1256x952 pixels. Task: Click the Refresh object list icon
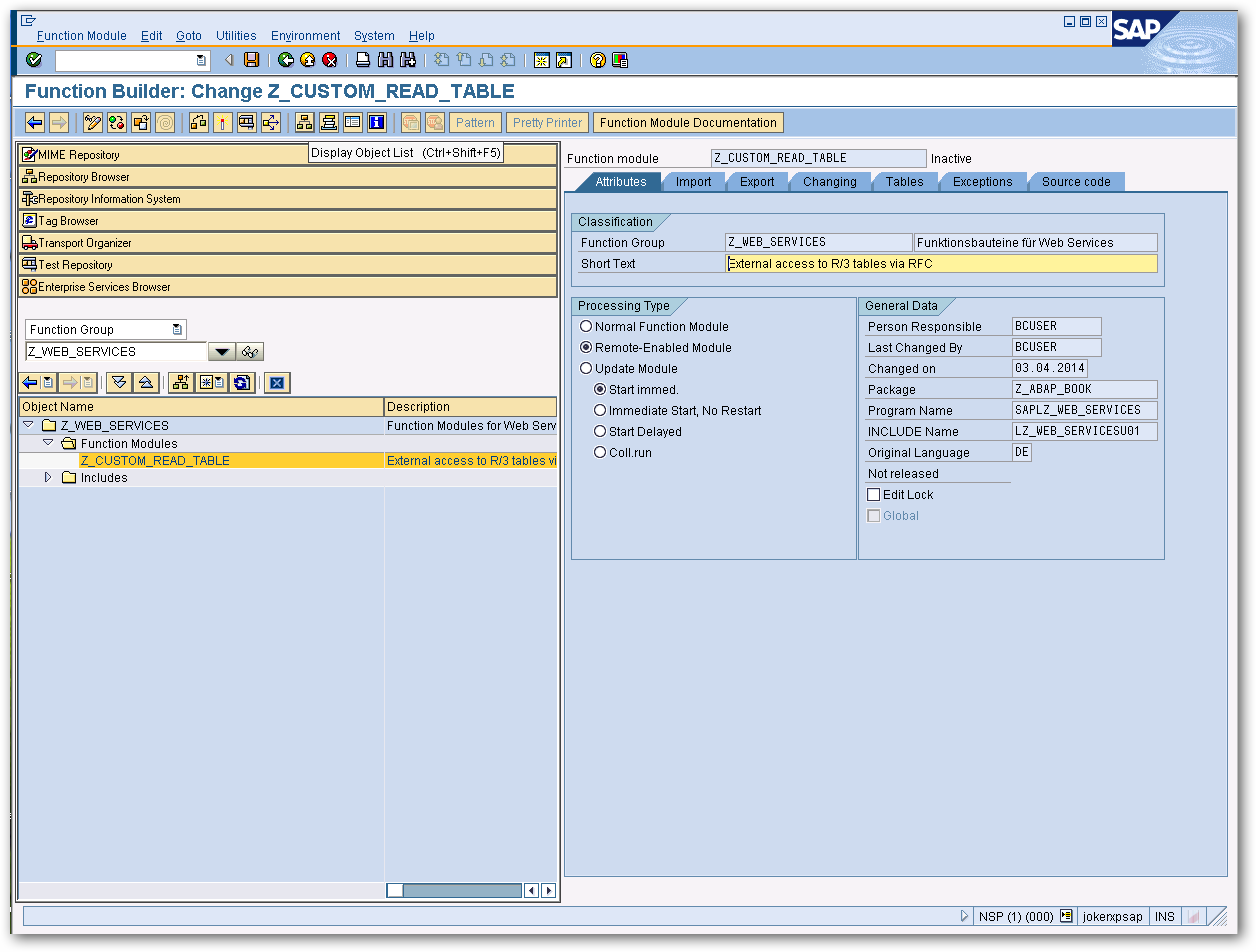(242, 382)
